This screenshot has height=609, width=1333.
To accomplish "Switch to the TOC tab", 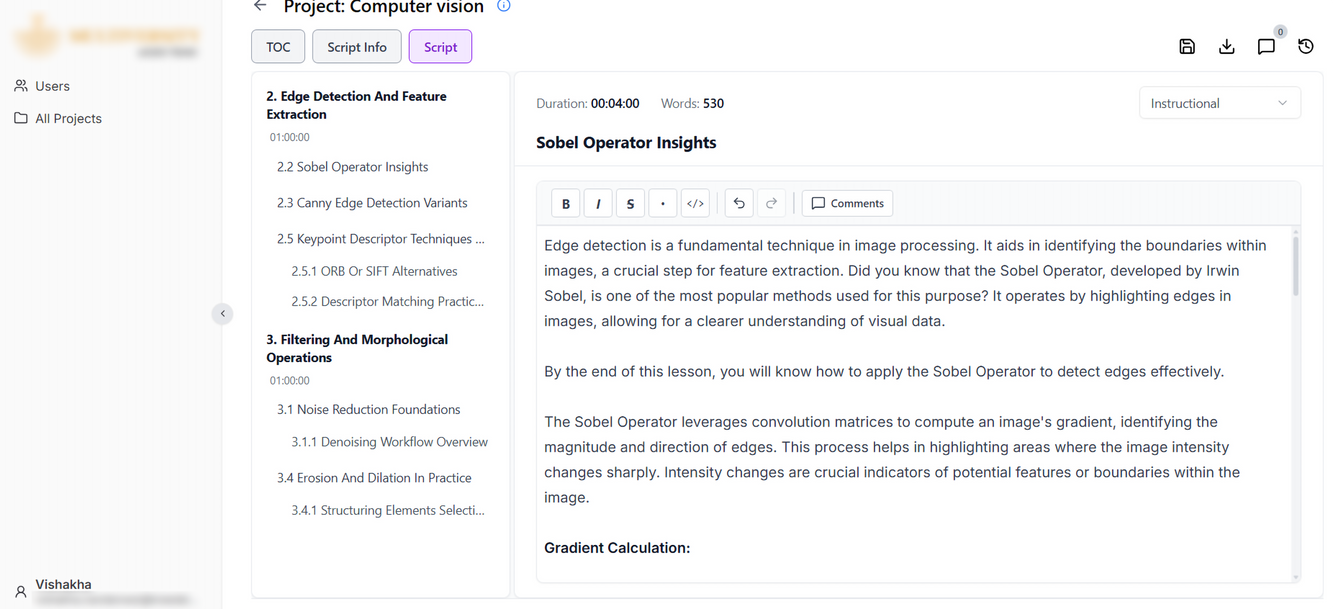I will 278,47.
